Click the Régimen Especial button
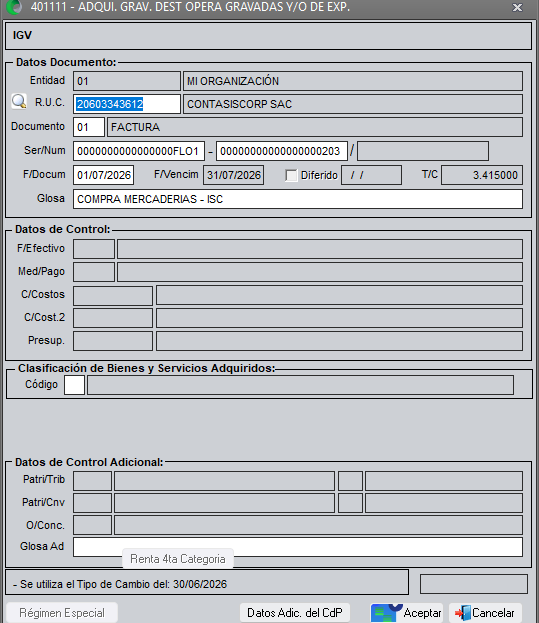Screen dimensions: 539x623 (62, 613)
